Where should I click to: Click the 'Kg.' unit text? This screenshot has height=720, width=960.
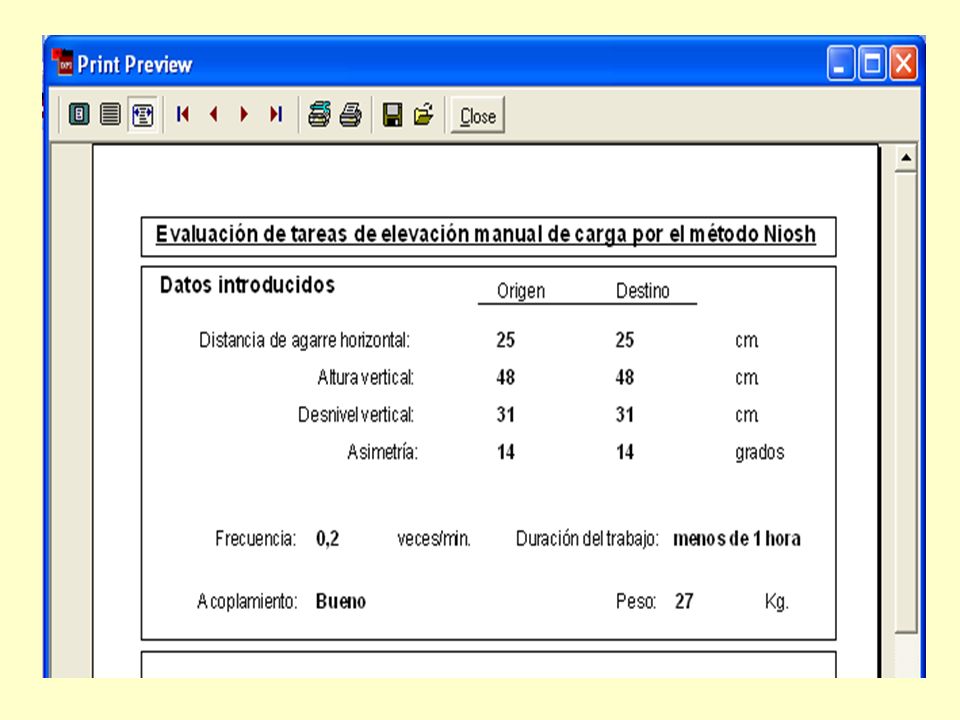[777, 602]
